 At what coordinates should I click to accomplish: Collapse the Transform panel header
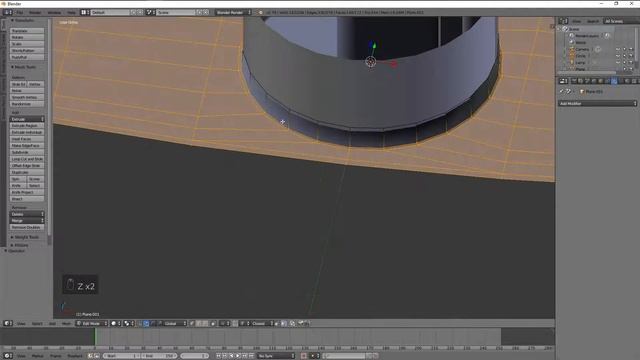point(23,20)
